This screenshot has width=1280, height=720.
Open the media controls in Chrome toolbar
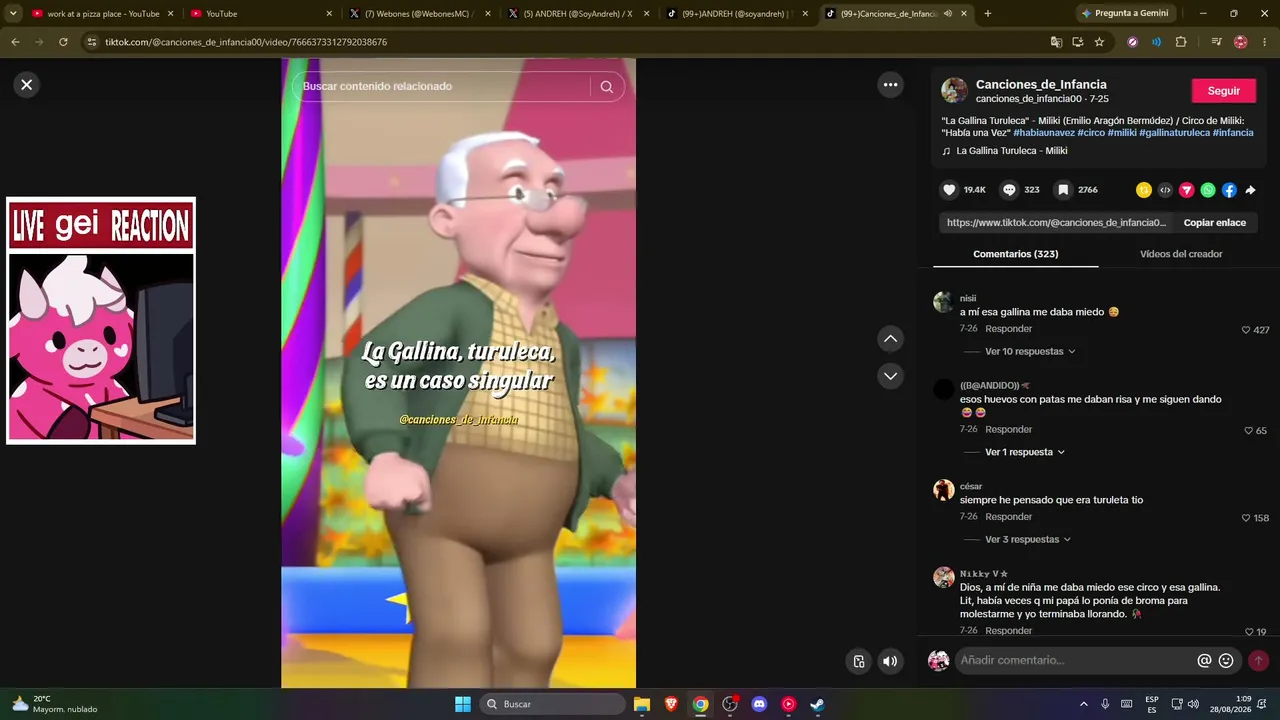tap(1216, 42)
